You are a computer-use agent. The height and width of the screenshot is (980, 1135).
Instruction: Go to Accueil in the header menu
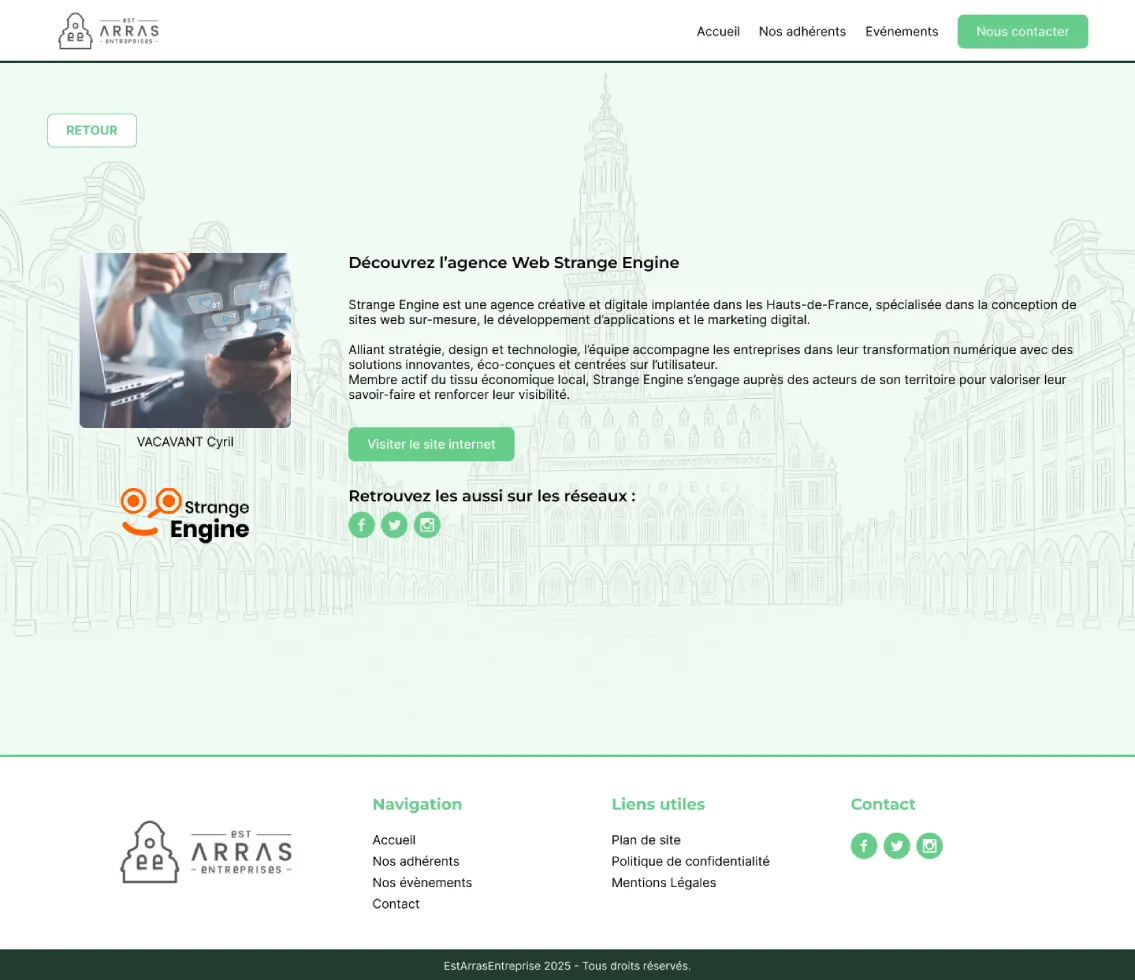coord(718,31)
